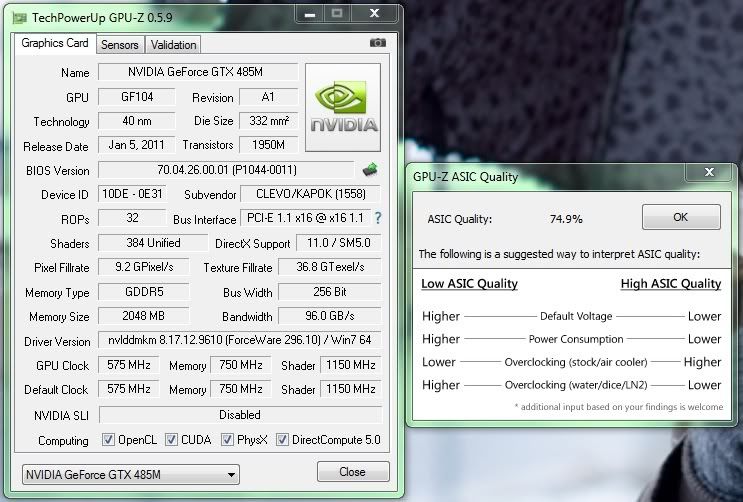Toggle the OpenCL checkbox
Image resolution: width=743 pixels, height=502 pixels.
click(x=108, y=439)
